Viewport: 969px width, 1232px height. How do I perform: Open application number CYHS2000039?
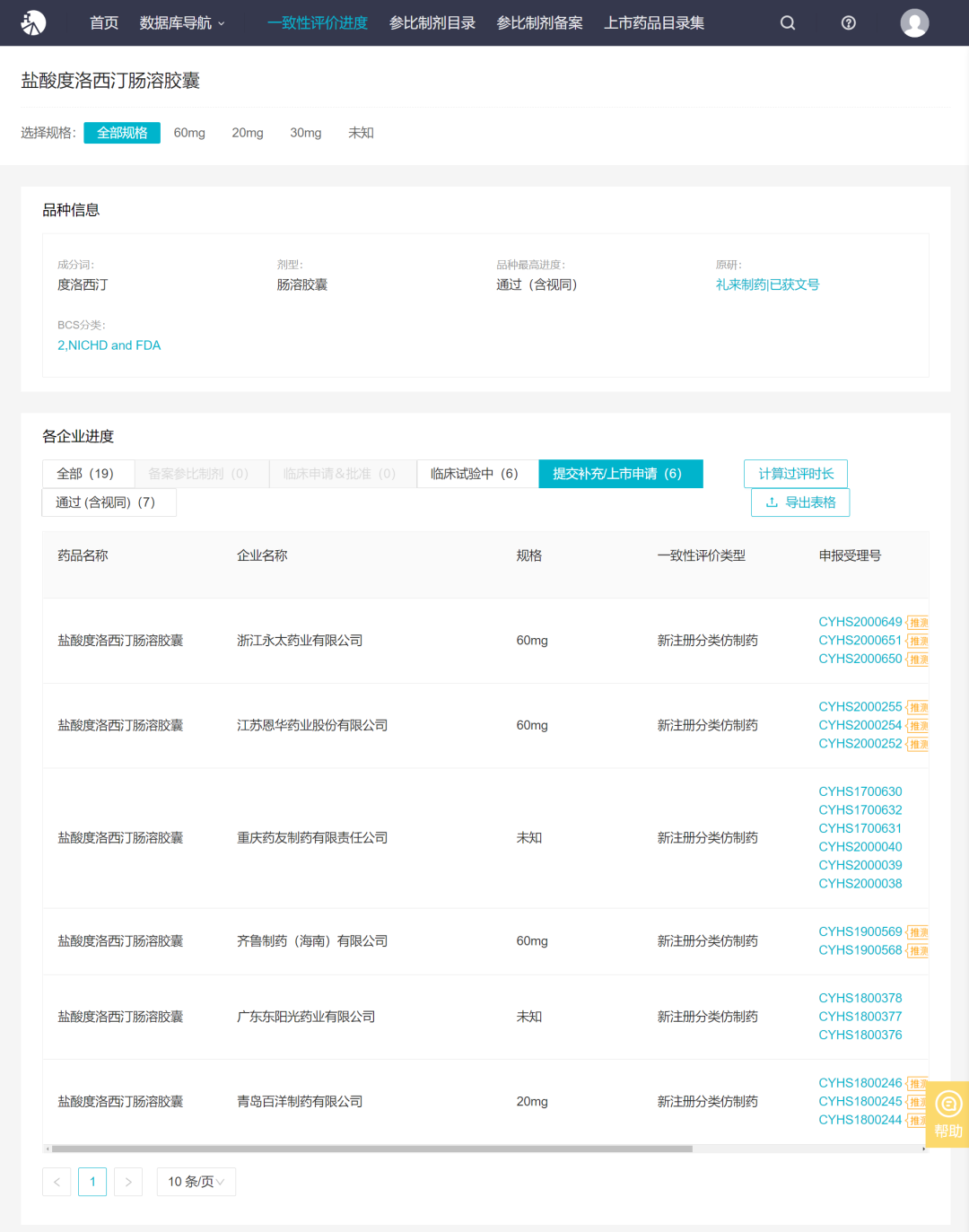pos(860,865)
